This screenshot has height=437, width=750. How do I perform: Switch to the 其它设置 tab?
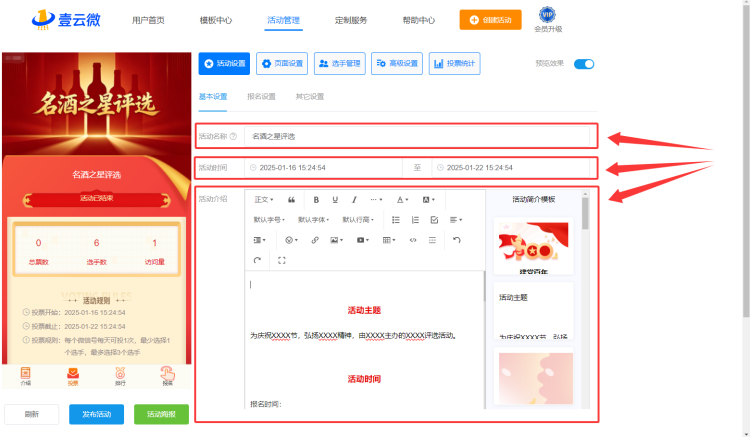[x=309, y=97]
